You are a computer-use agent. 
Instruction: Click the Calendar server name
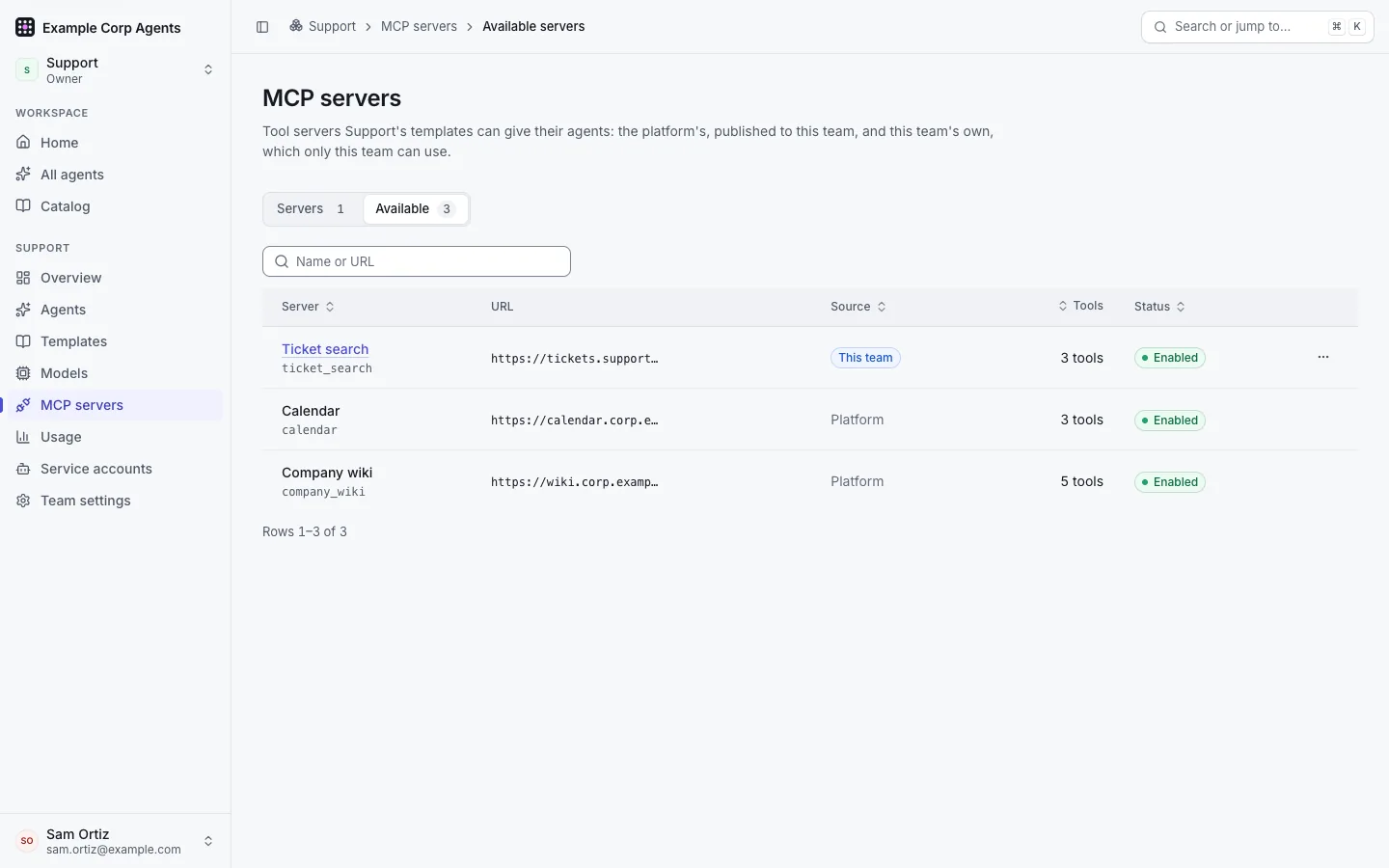(311, 411)
